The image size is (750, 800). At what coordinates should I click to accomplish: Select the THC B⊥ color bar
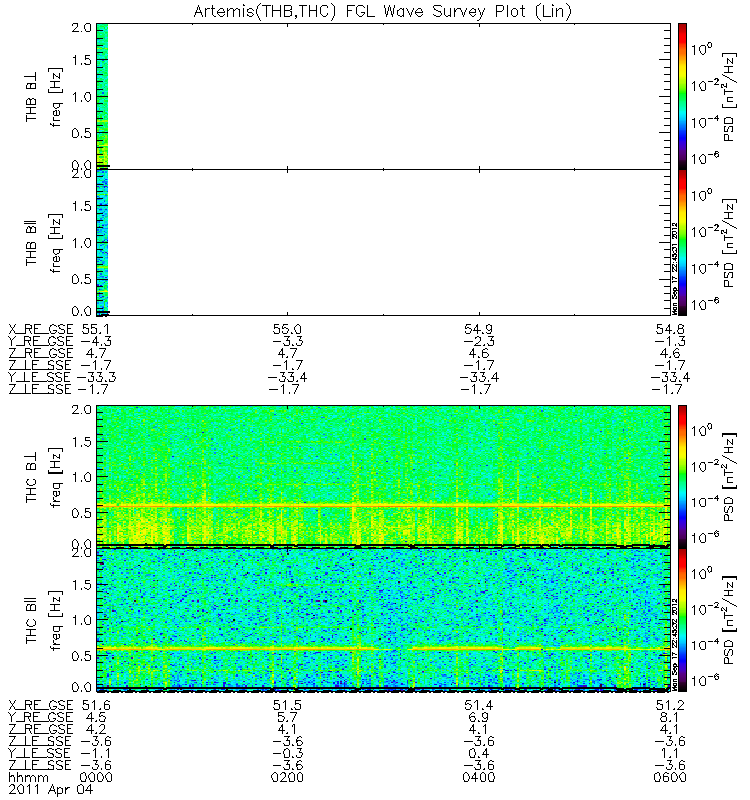(x=682, y=477)
